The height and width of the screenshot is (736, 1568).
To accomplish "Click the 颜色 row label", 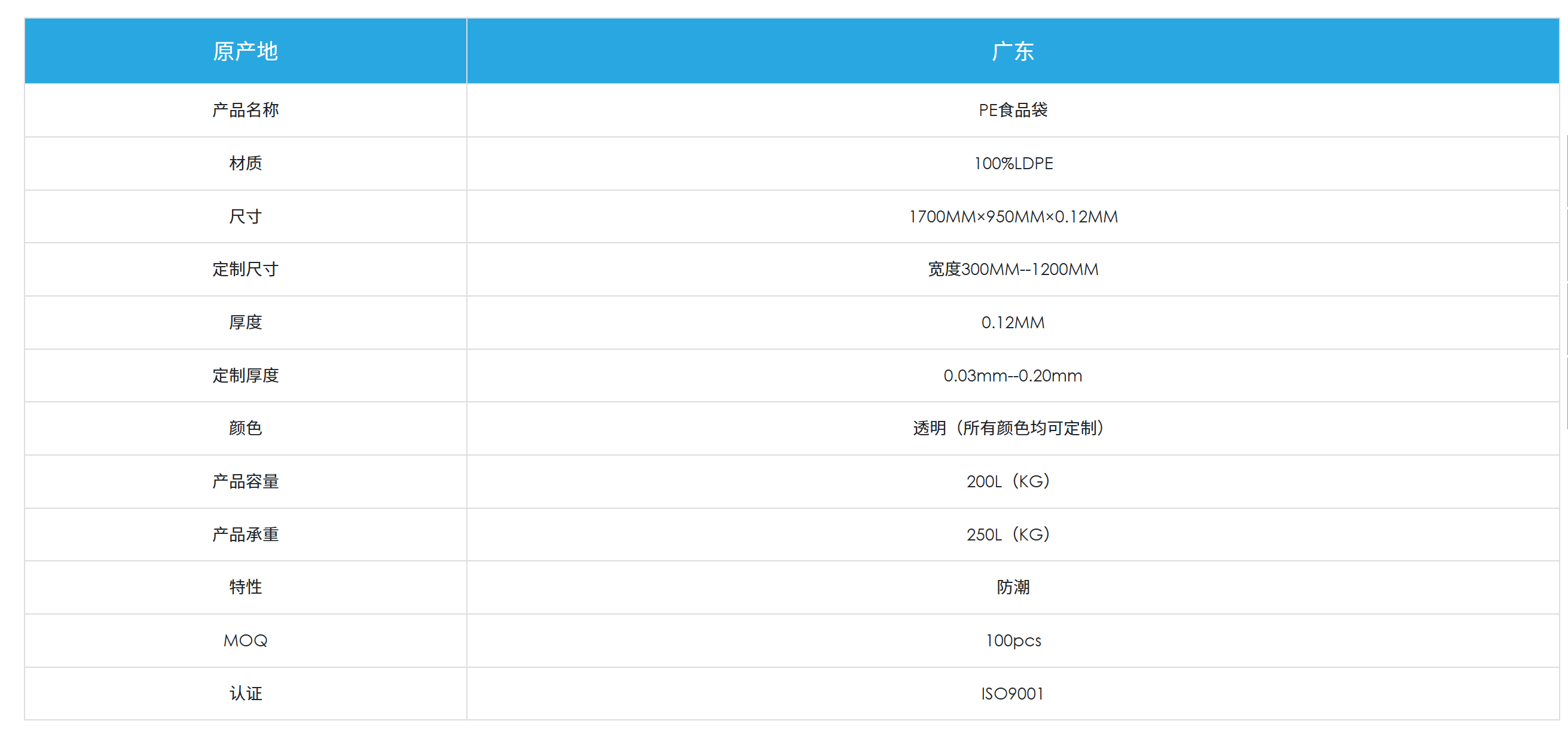I will 245,428.
